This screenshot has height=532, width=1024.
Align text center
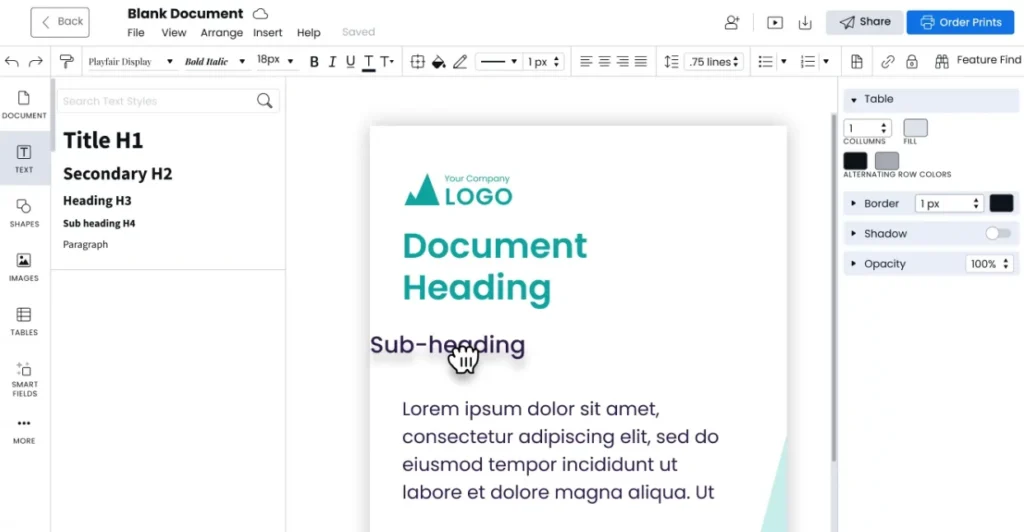[x=604, y=61]
